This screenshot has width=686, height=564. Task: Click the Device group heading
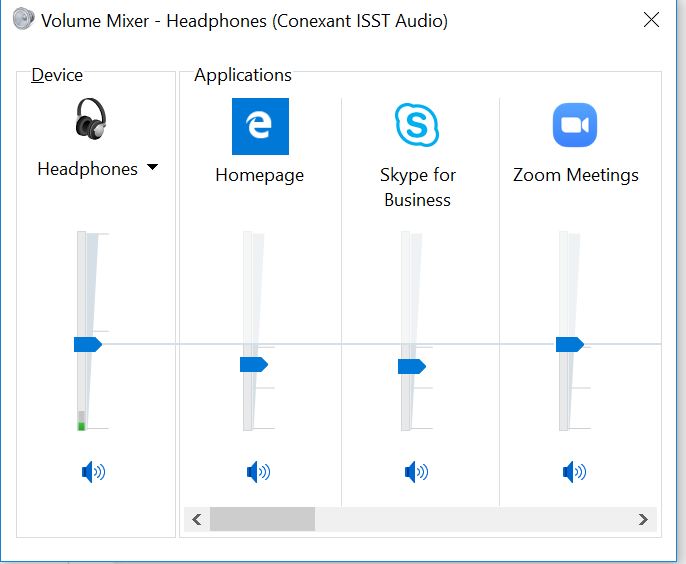[x=57, y=75]
